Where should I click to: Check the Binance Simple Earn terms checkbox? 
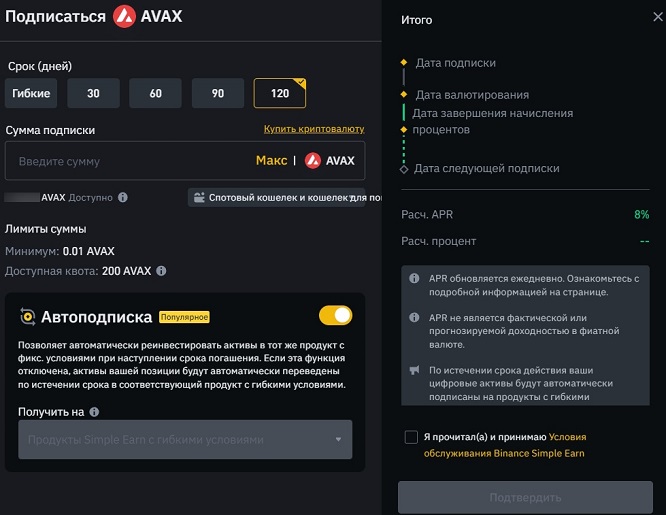pos(411,437)
